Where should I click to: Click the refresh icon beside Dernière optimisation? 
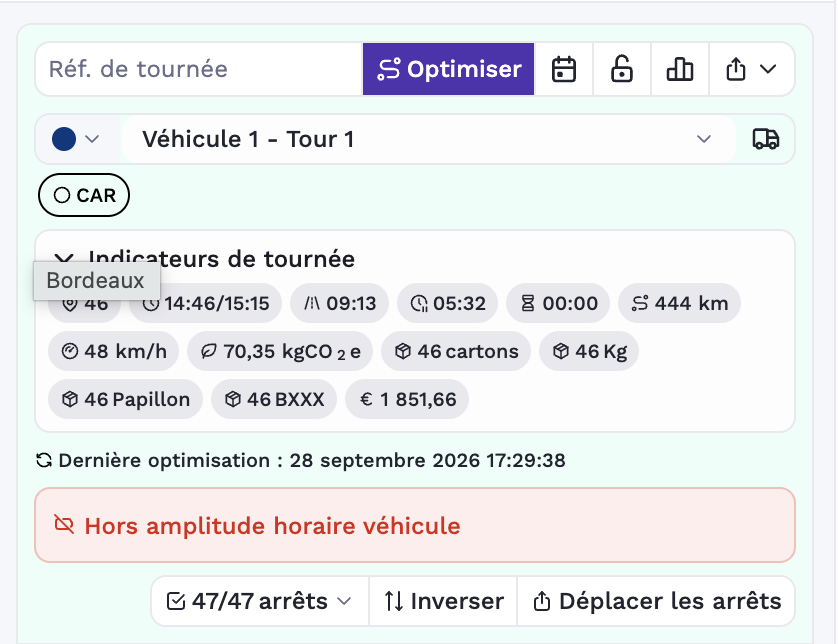44,460
